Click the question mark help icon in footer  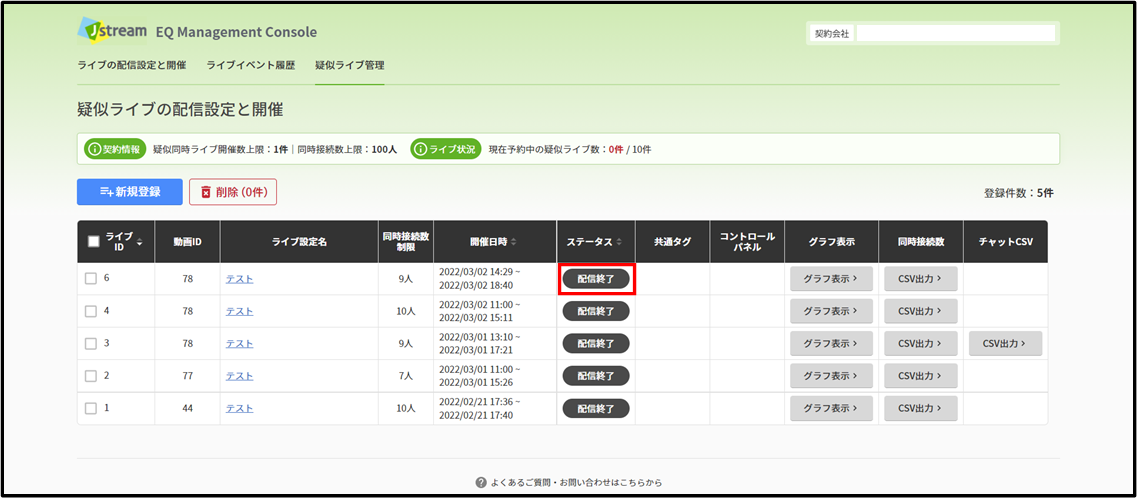[480, 482]
